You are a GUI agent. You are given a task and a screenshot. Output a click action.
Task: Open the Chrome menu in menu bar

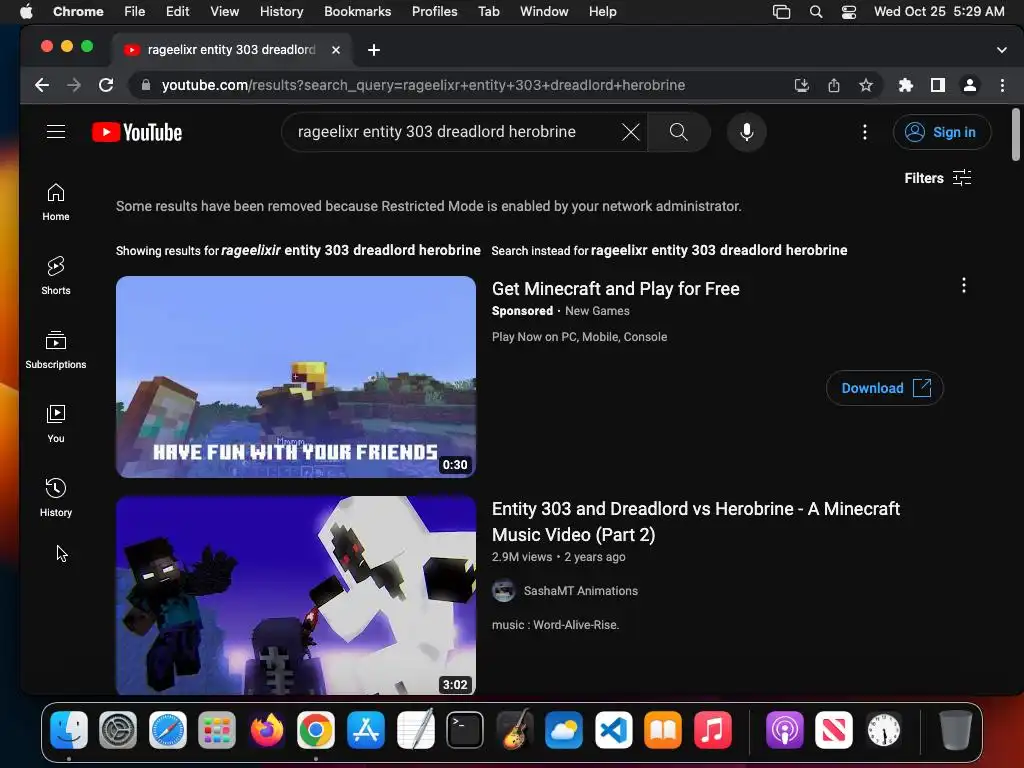[78, 11]
